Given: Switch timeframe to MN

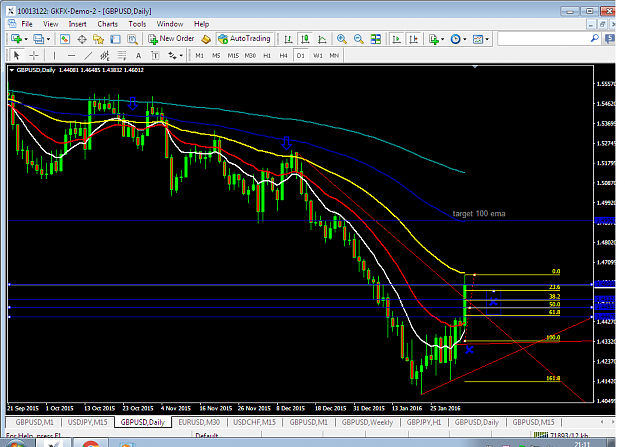Looking at the screenshot, I should (334, 55).
